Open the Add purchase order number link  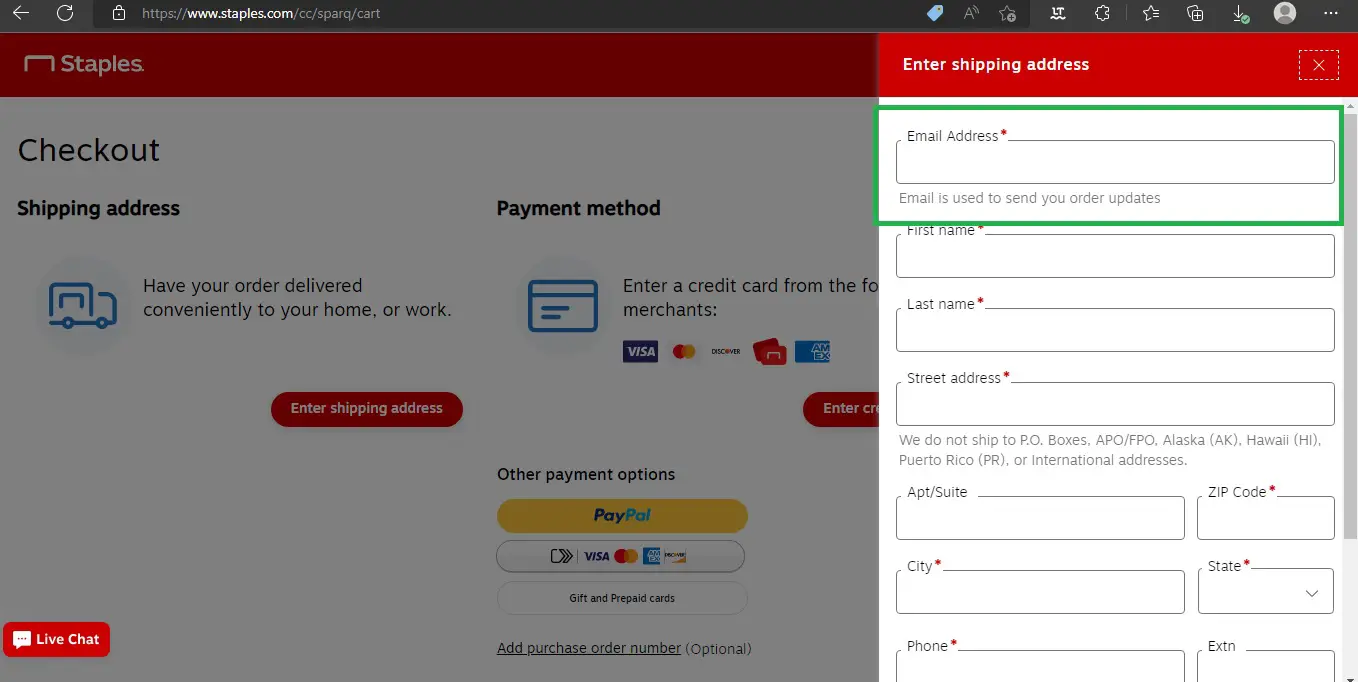(588, 648)
